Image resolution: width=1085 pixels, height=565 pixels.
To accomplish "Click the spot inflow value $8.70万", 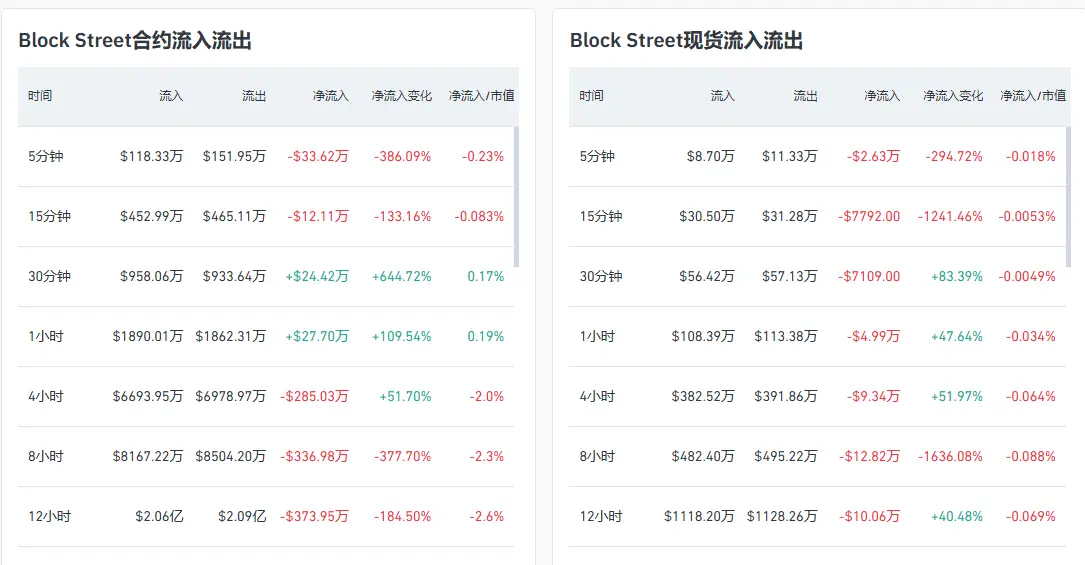I will click(x=711, y=156).
